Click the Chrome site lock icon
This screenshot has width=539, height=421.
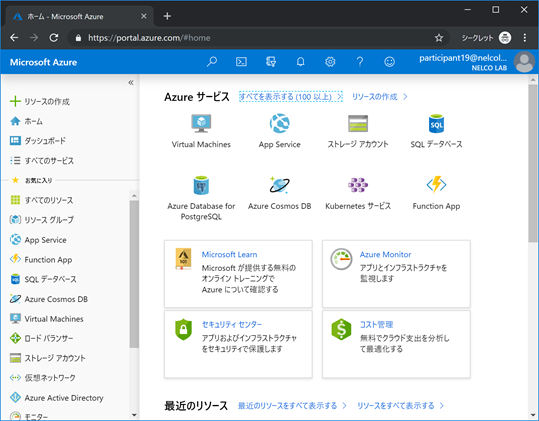point(78,38)
